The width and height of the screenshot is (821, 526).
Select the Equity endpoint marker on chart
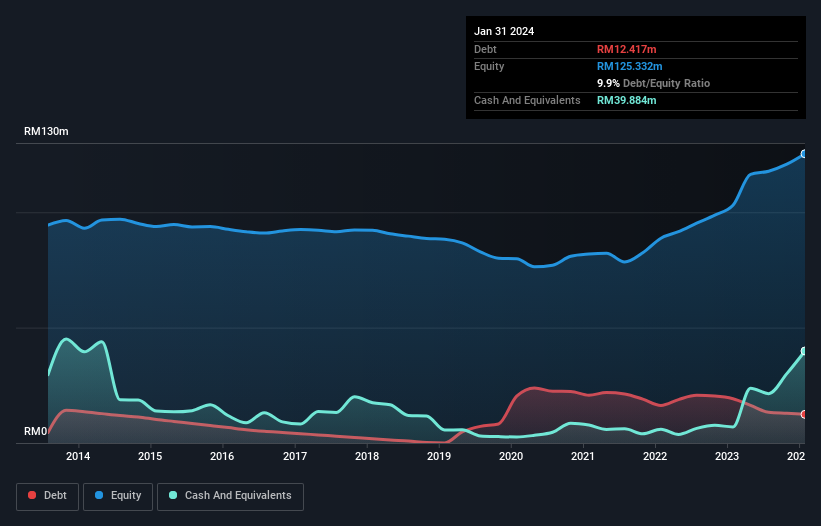804,154
